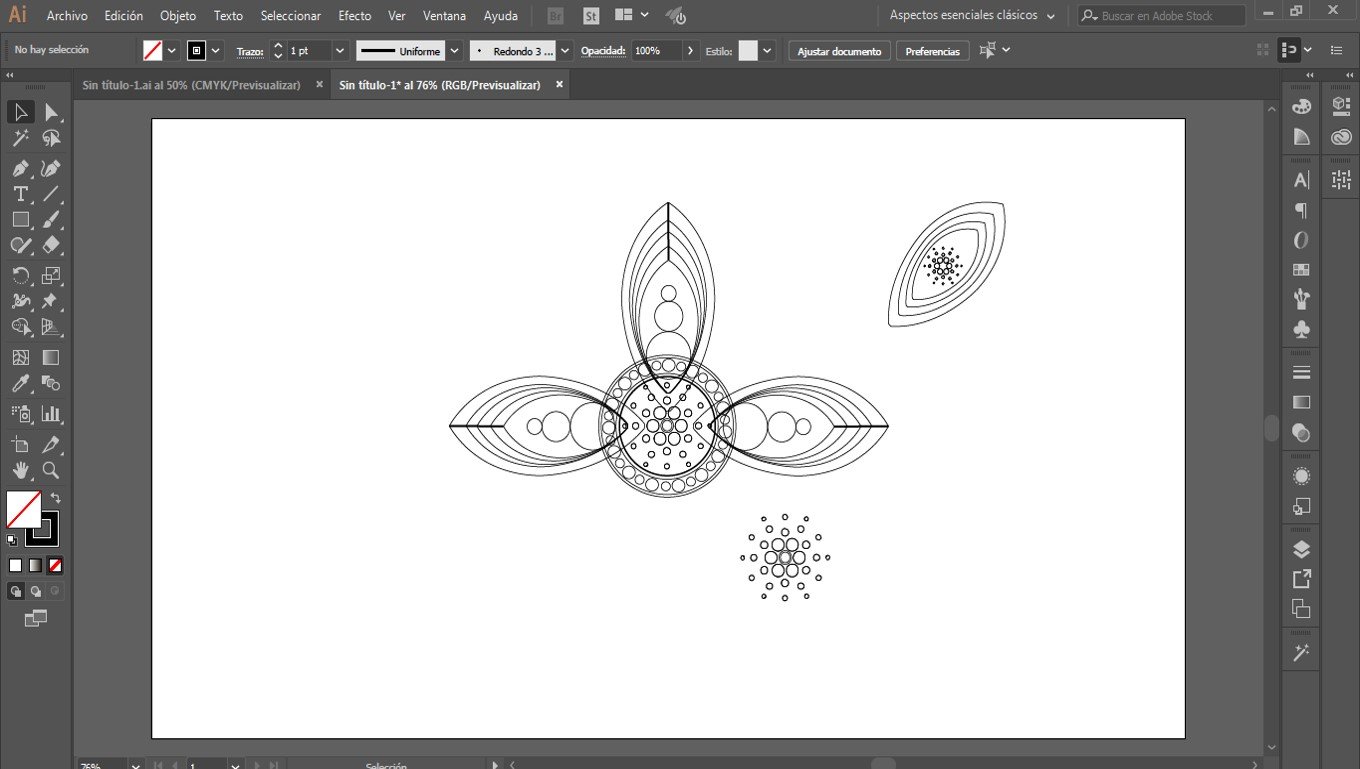Open Aspectos esenciales clásicos workspace dropdown

tap(972, 16)
